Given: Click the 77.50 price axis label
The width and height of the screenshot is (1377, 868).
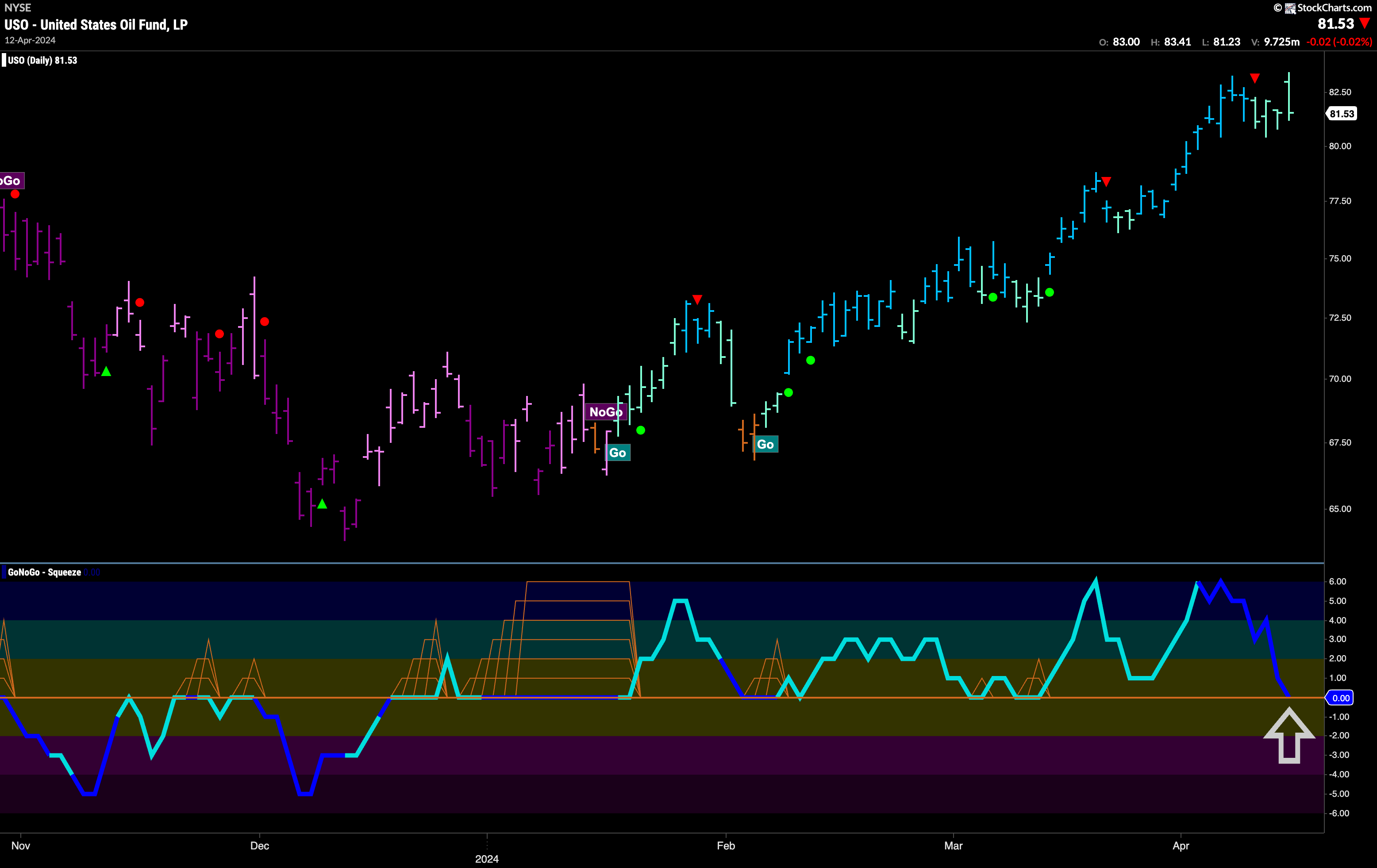Looking at the screenshot, I should [1340, 201].
